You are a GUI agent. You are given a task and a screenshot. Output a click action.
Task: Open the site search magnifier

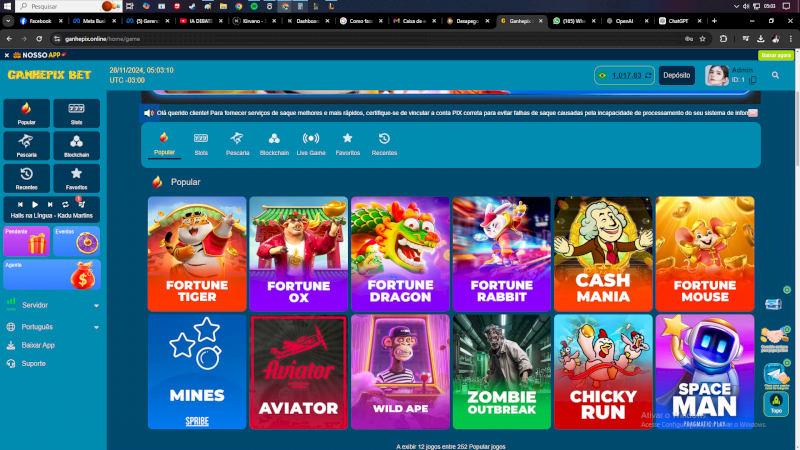[x=775, y=76]
